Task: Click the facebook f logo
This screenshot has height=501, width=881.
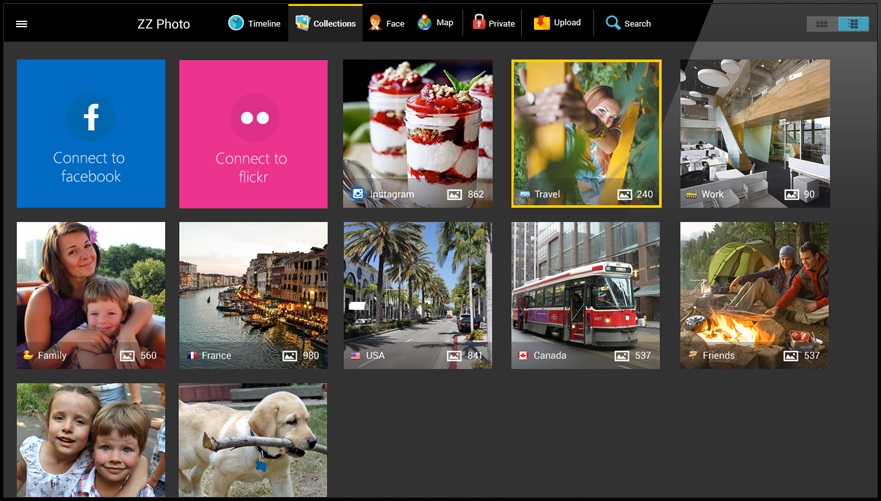Action: 91,117
